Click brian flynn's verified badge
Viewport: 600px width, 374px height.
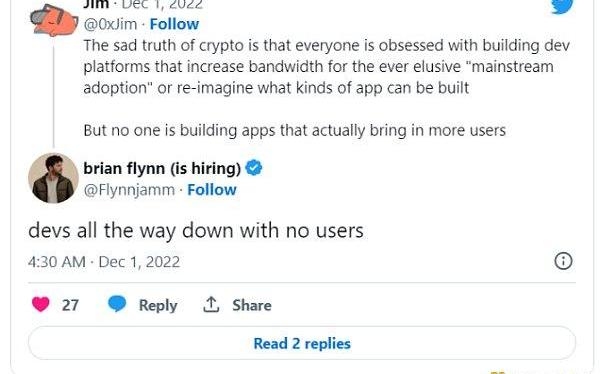pyautogui.click(x=254, y=168)
